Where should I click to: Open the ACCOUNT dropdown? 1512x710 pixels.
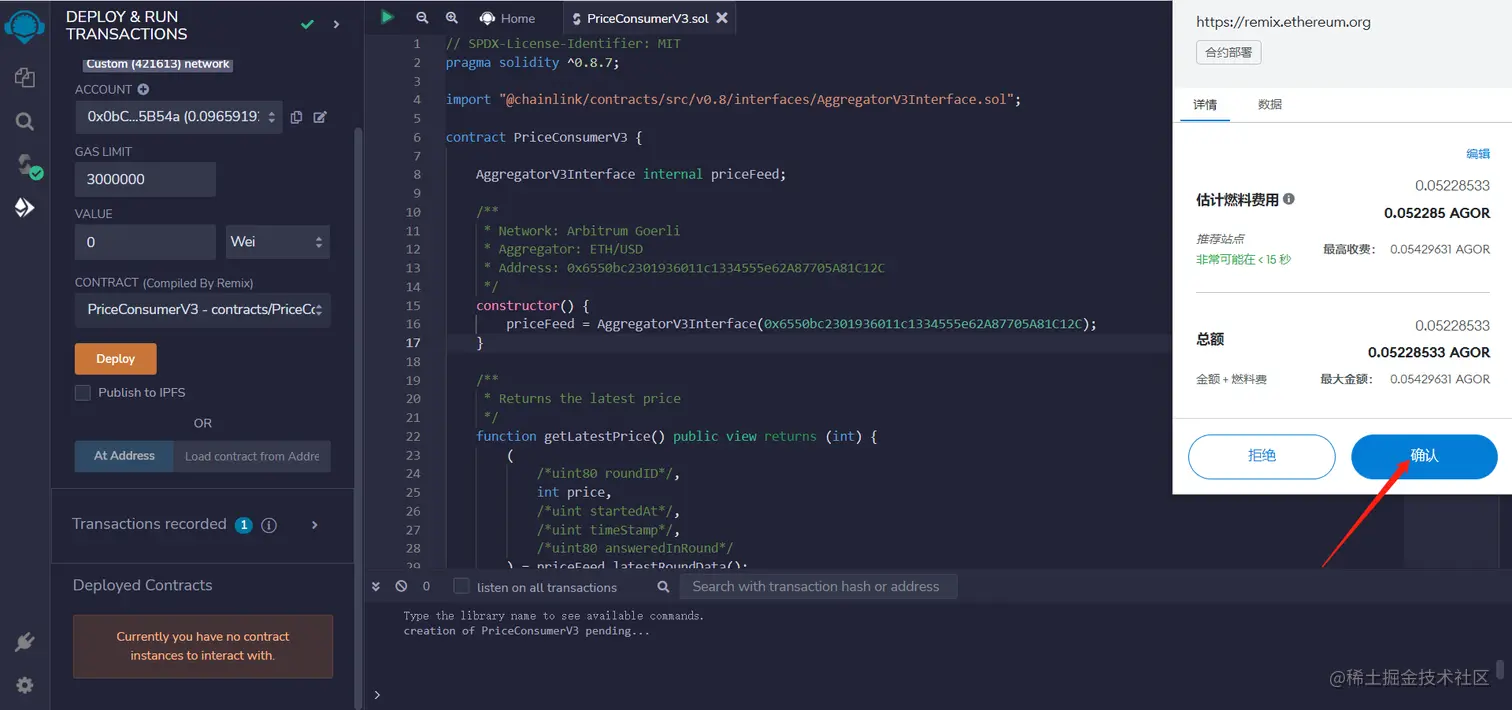click(178, 117)
